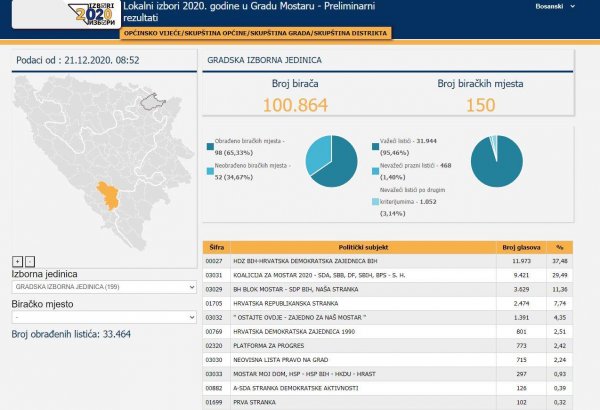
Task: Click the outlined Brčko district on map
Action: pos(153,100)
